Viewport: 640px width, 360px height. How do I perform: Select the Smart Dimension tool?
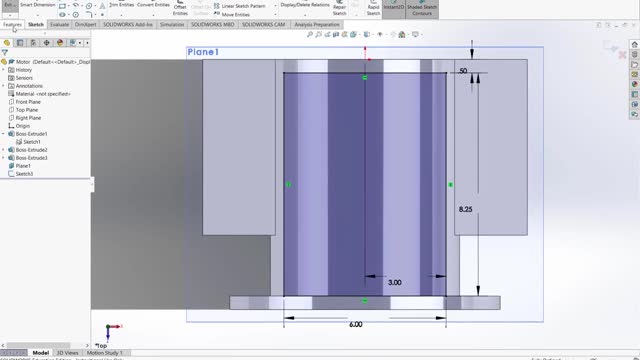[x=37, y=4]
